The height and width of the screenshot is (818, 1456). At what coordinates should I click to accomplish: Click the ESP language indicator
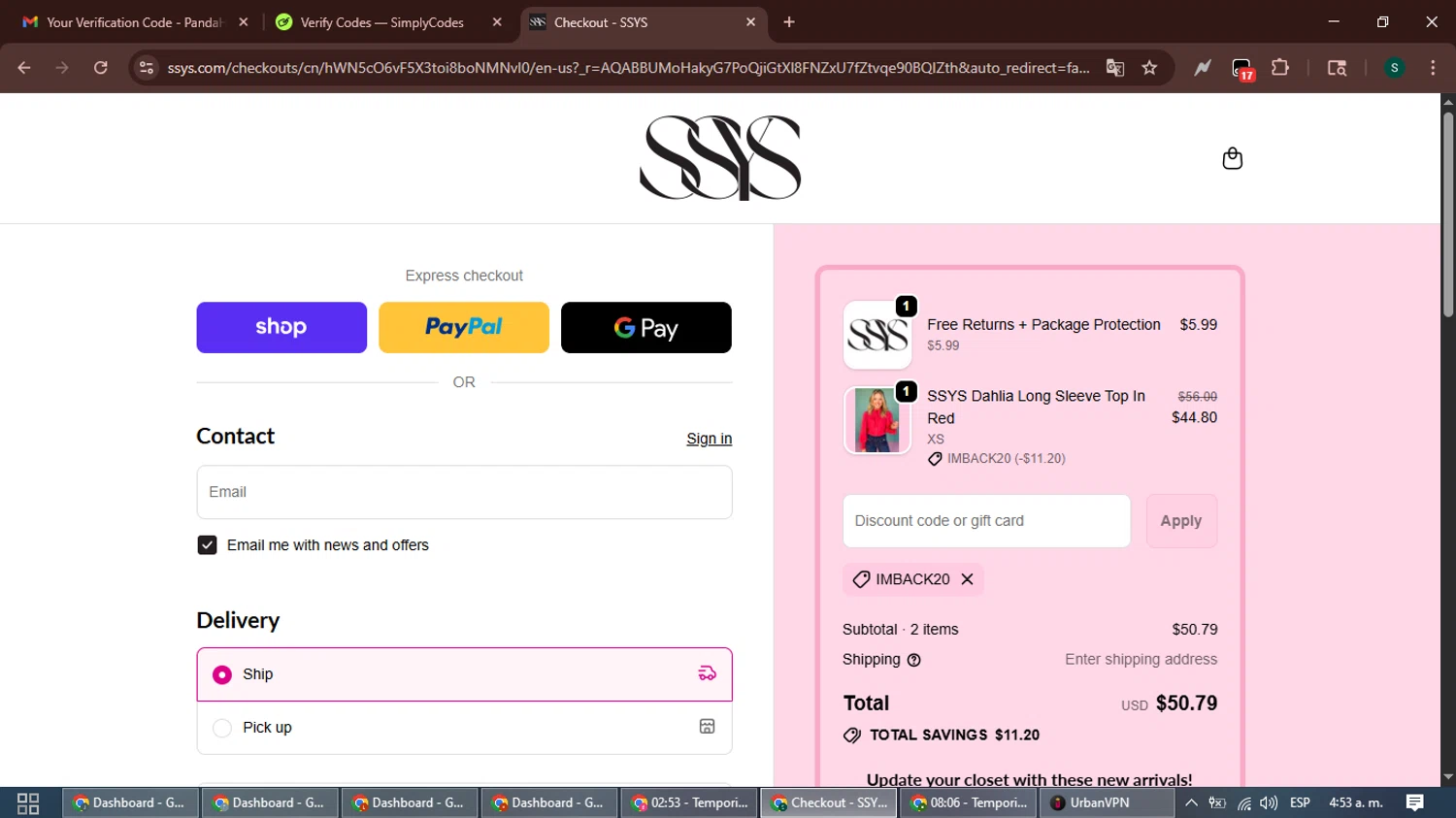point(1300,803)
